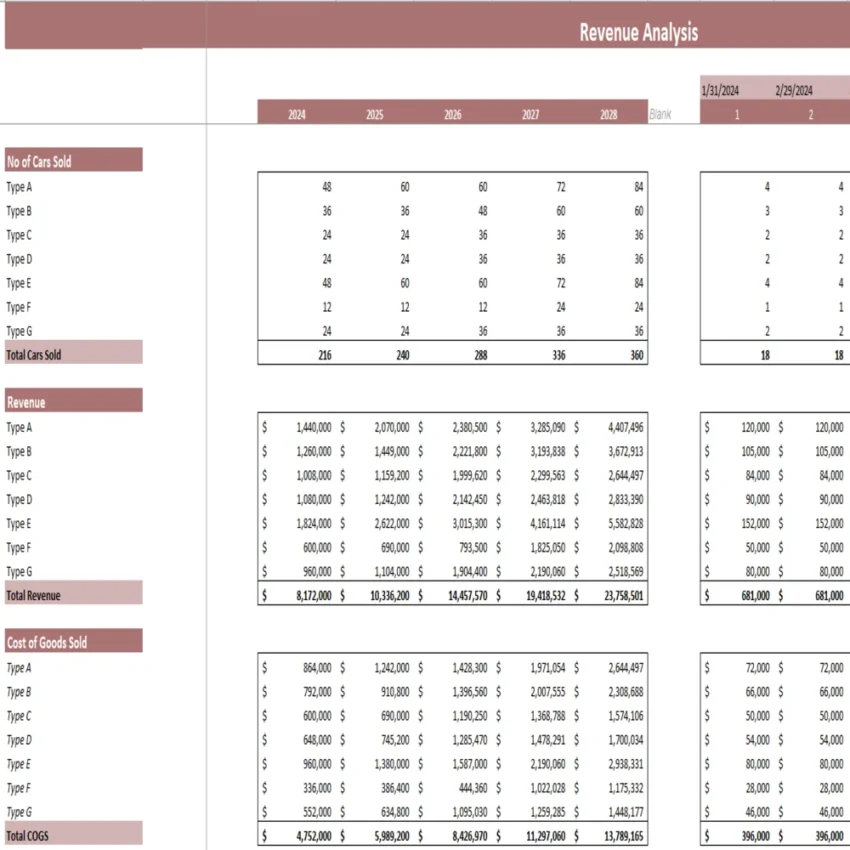Click total cars sold value 288
The width and height of the screenshot is (850, 850).
point(481,355)
